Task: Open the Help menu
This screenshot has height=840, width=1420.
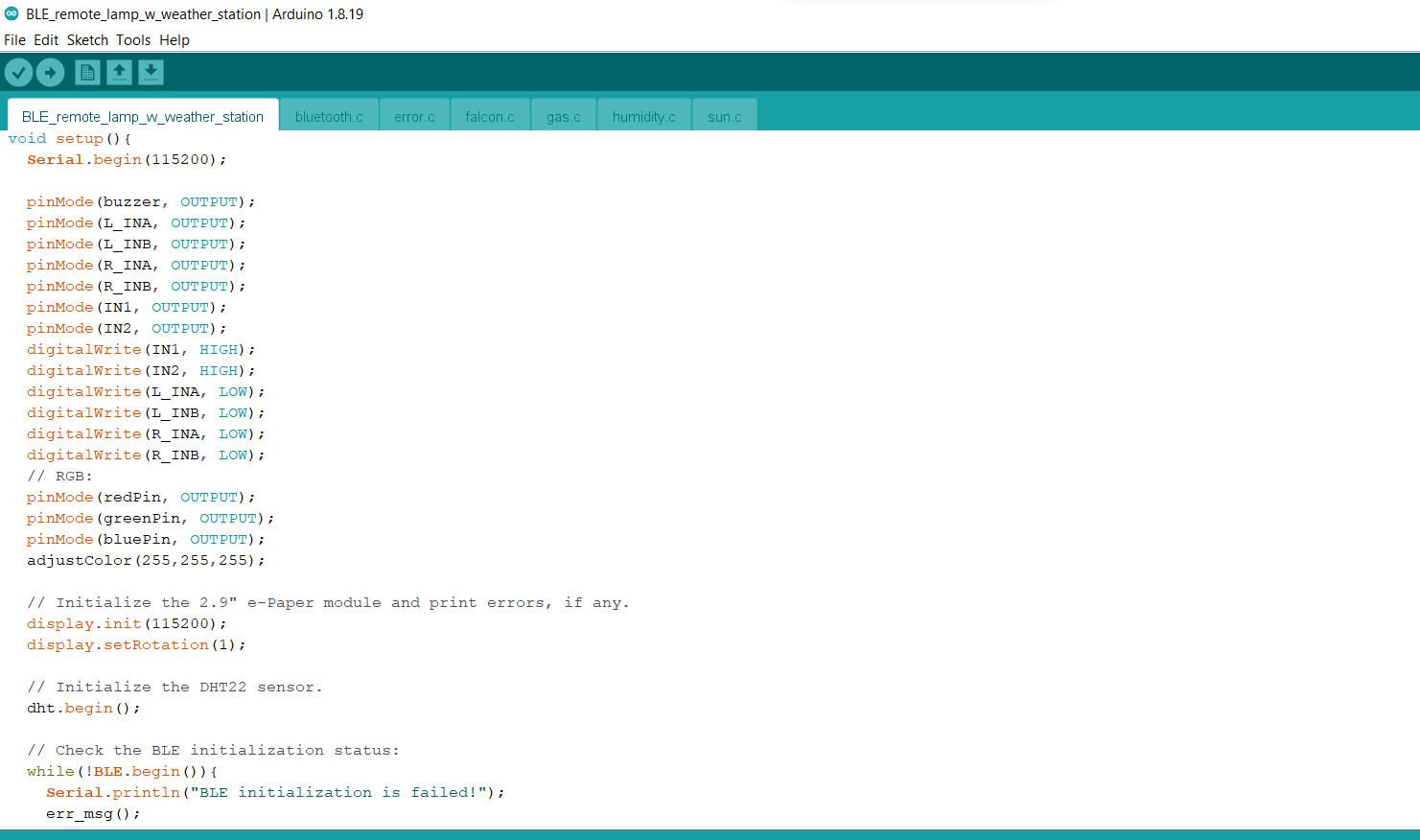Action: tap(175, 39)
